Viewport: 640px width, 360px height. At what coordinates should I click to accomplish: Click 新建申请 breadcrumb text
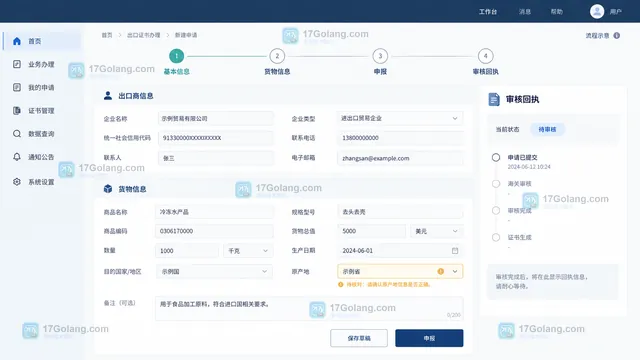[x=186, y=35]
